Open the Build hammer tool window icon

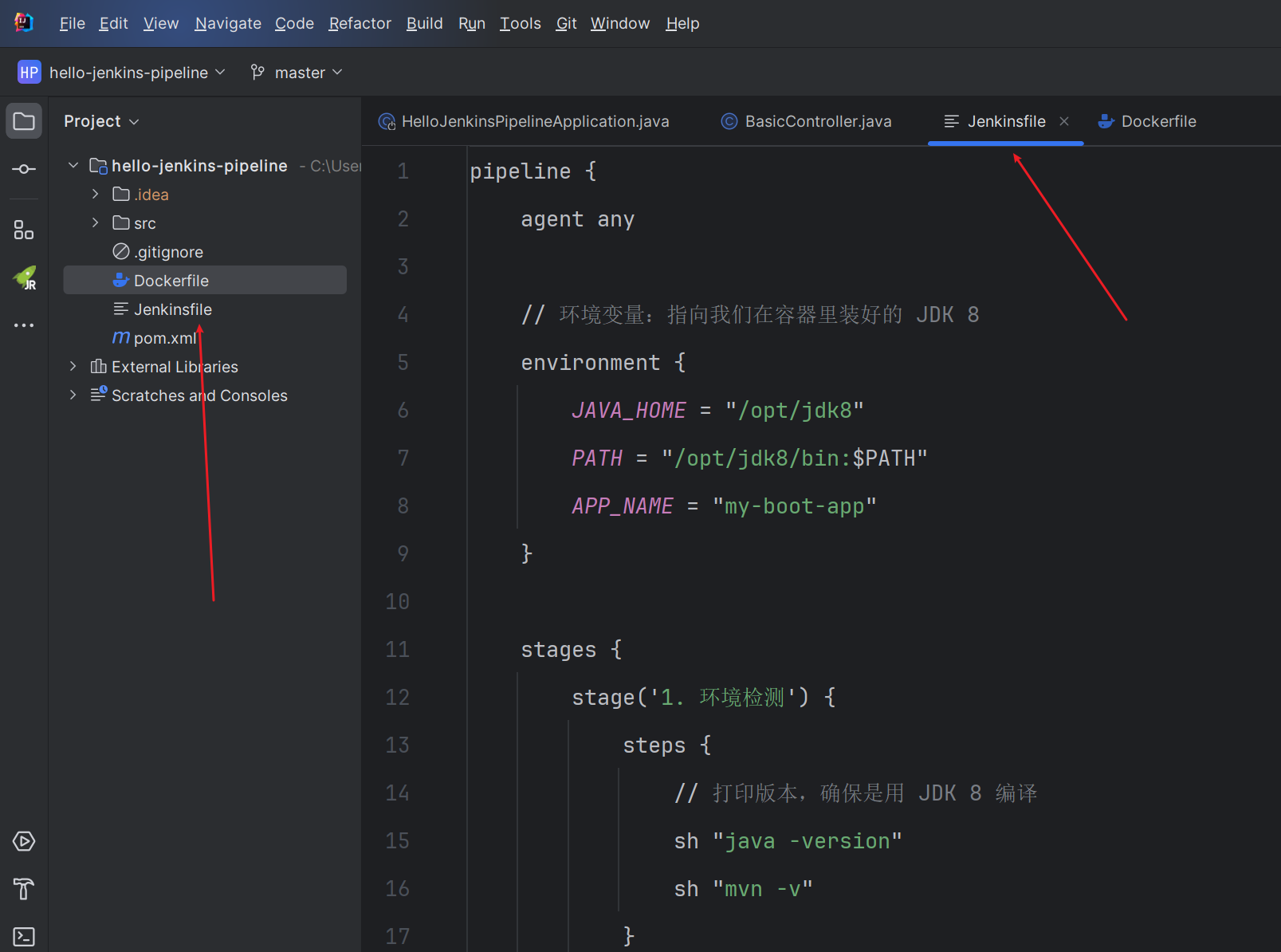coord(24,889)
